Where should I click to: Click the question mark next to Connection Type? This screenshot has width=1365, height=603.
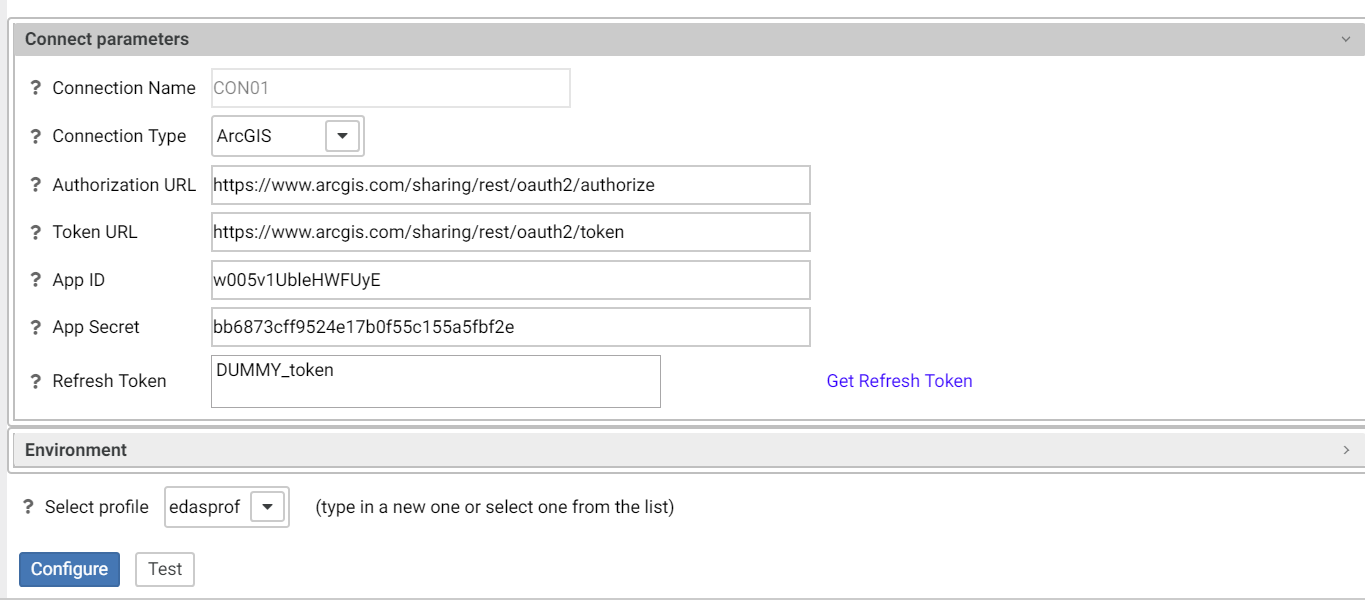tap(36, 136)
